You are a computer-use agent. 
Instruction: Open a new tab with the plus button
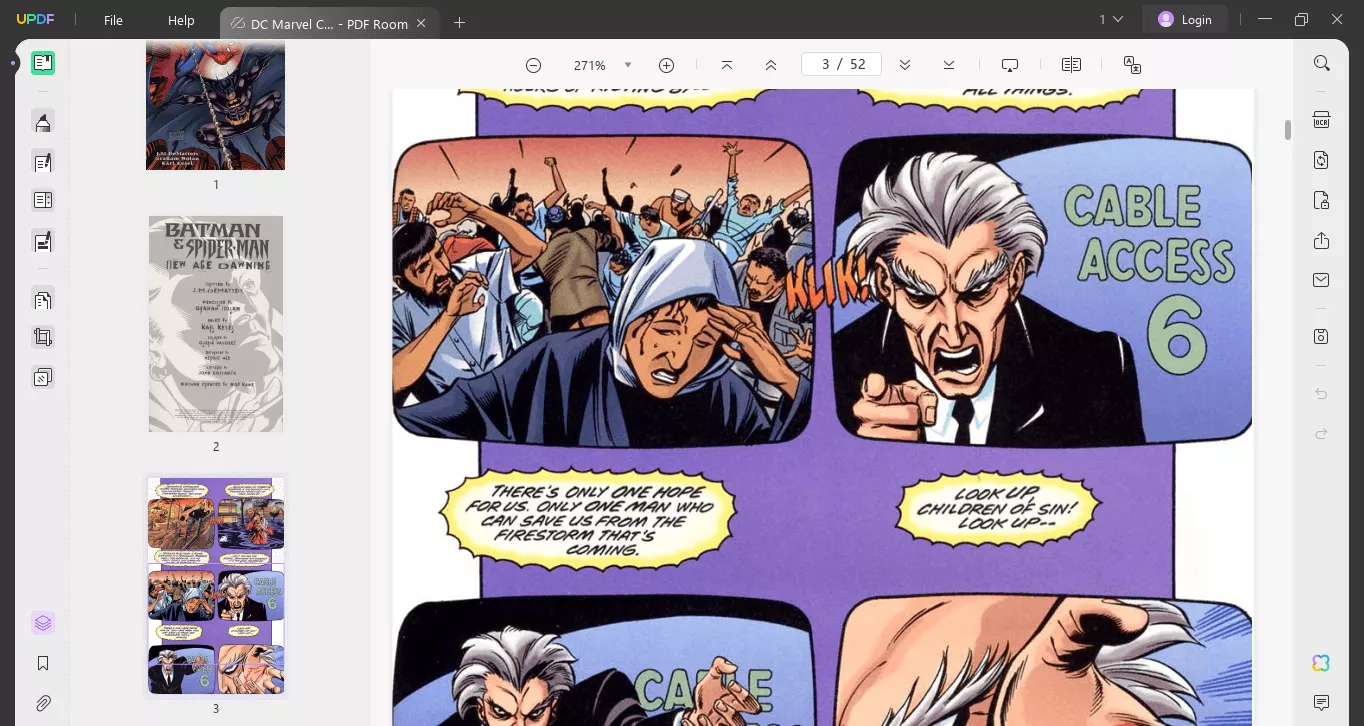click(460, 22)
